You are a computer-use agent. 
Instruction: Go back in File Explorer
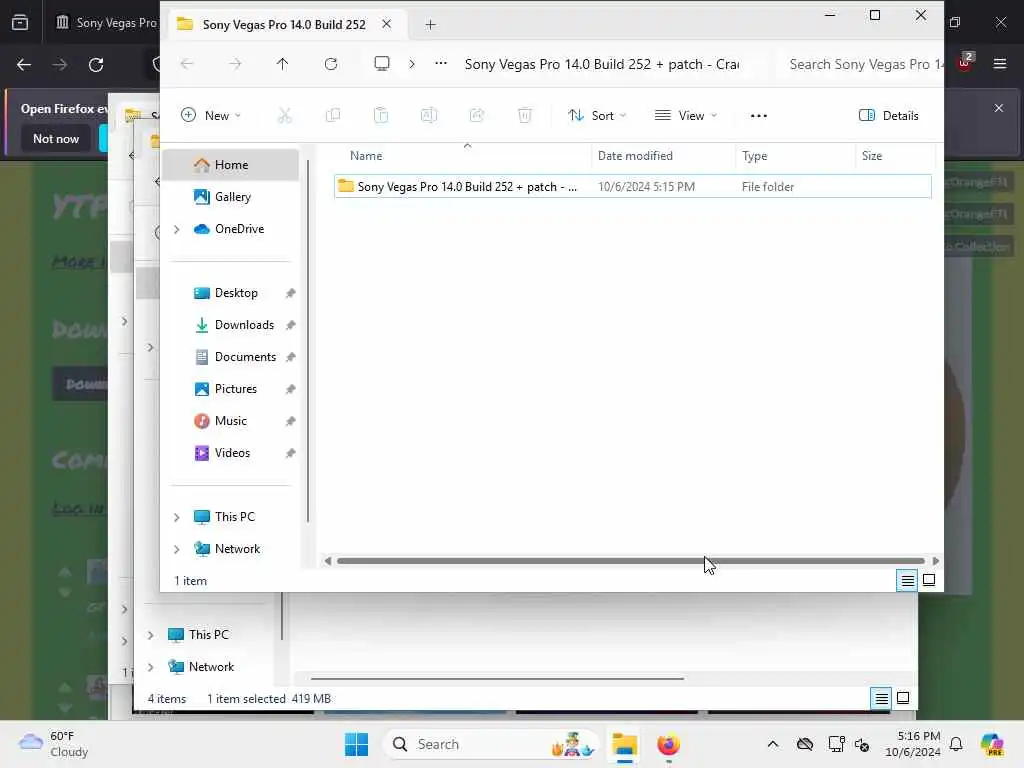click(187, 64)
